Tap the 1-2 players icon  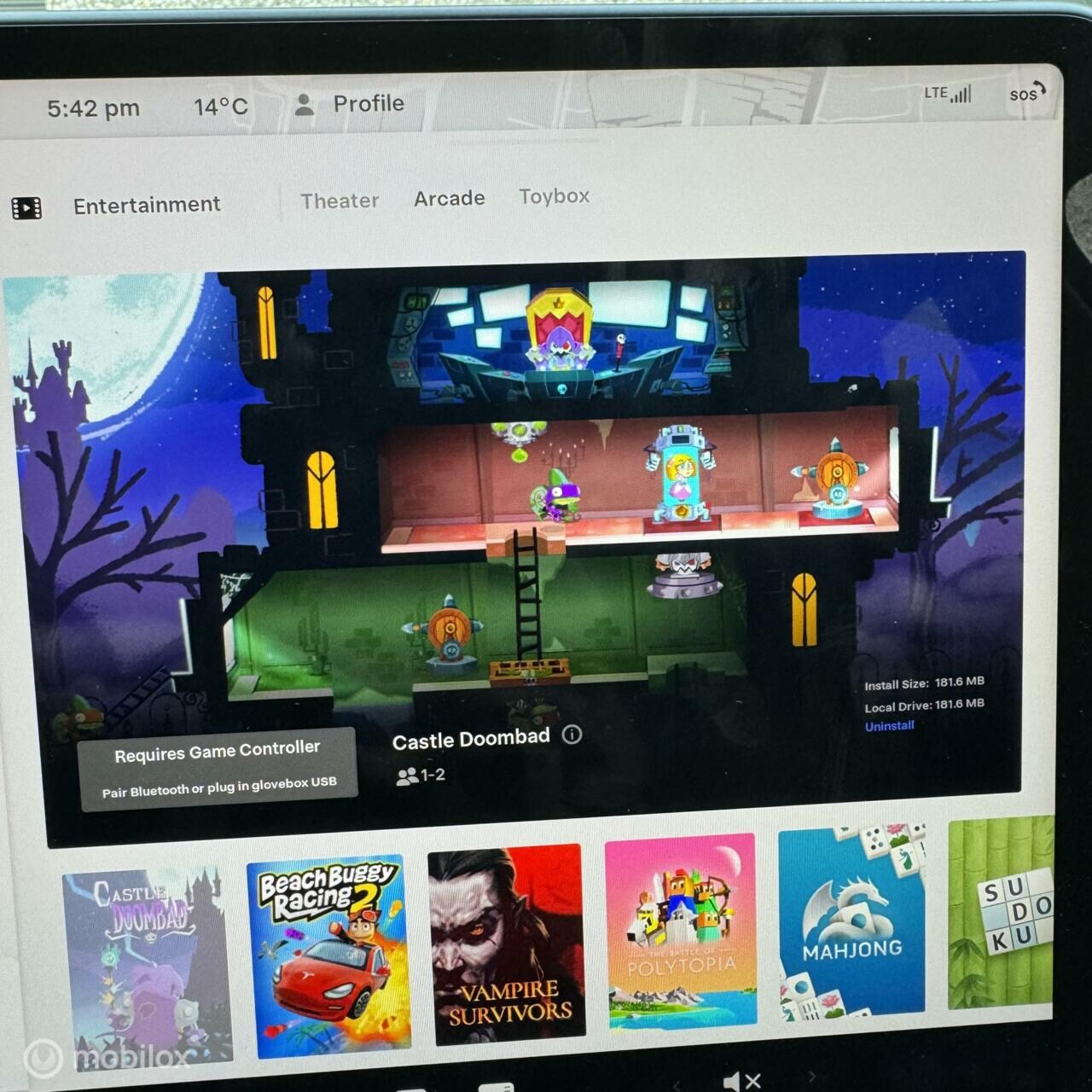421,775
